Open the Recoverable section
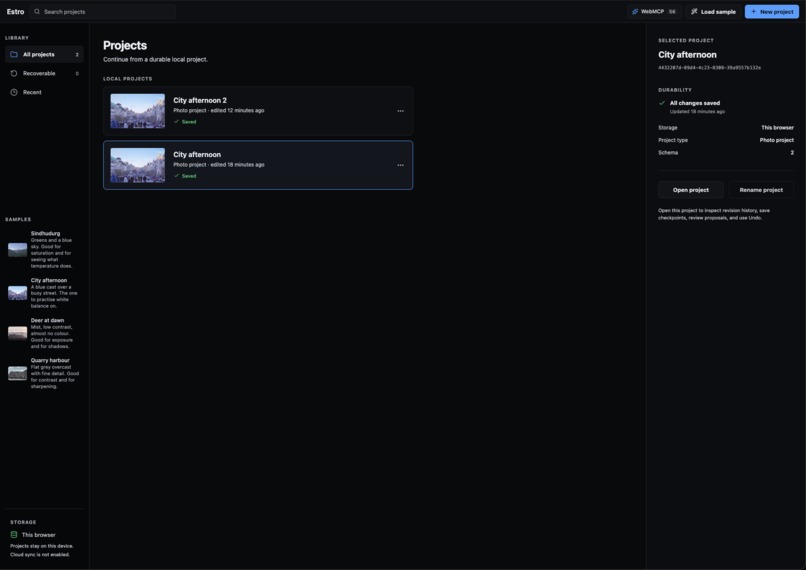The height and width of the screenshot is (570, 806). [44, 73]
